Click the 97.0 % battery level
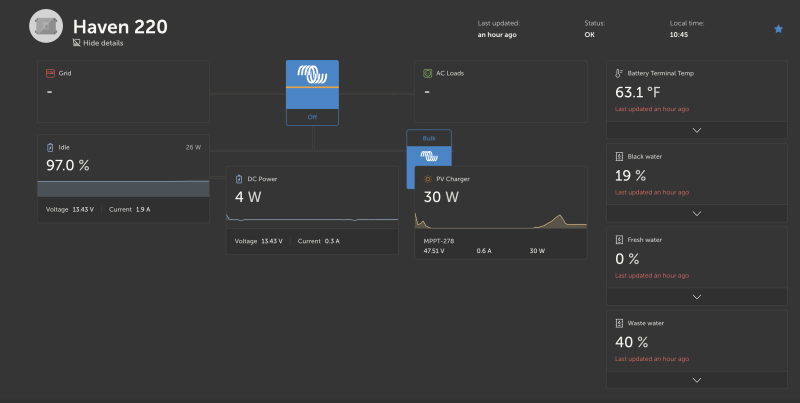 click(x=68, y=165)
